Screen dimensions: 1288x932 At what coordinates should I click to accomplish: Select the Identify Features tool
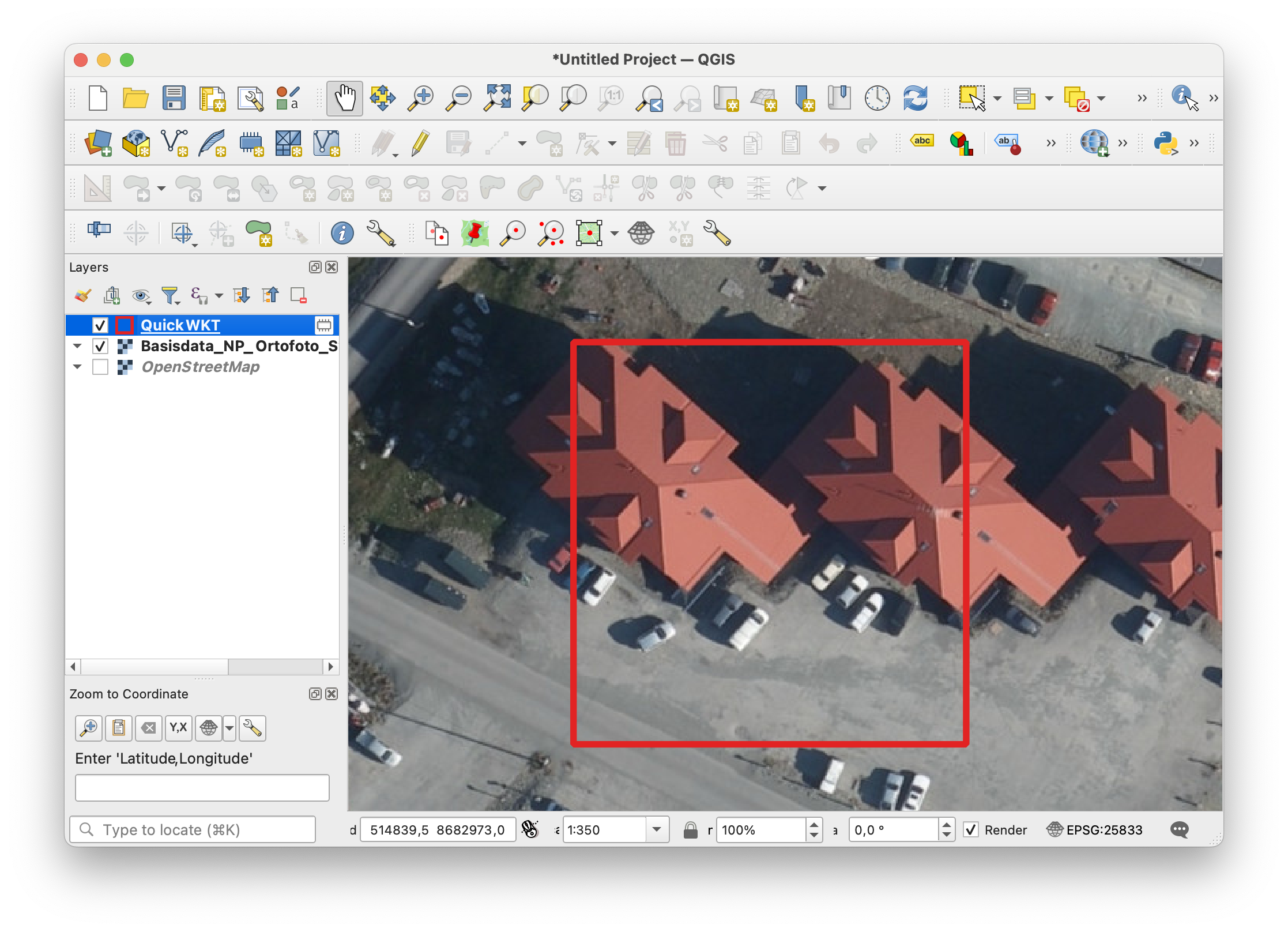coord(1185,98)
